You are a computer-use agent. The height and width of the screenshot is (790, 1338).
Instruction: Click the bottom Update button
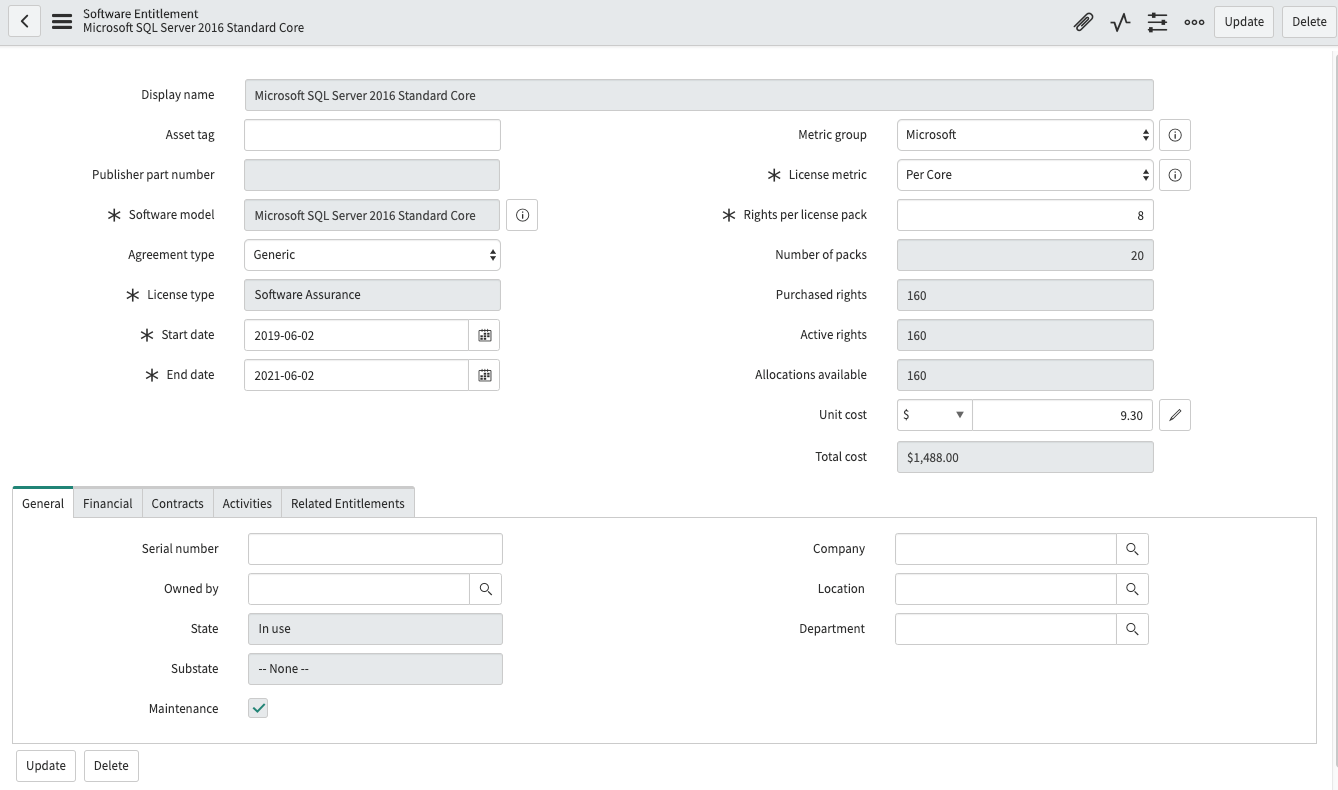coord(46,766)
